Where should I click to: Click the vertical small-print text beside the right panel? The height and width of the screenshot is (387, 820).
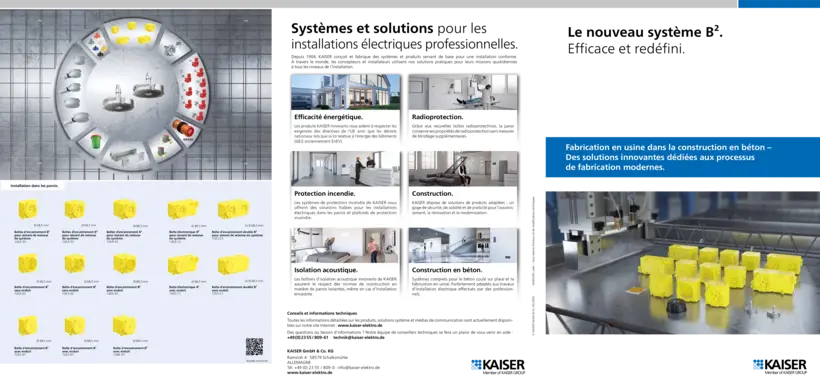click(x=534, y=265)
